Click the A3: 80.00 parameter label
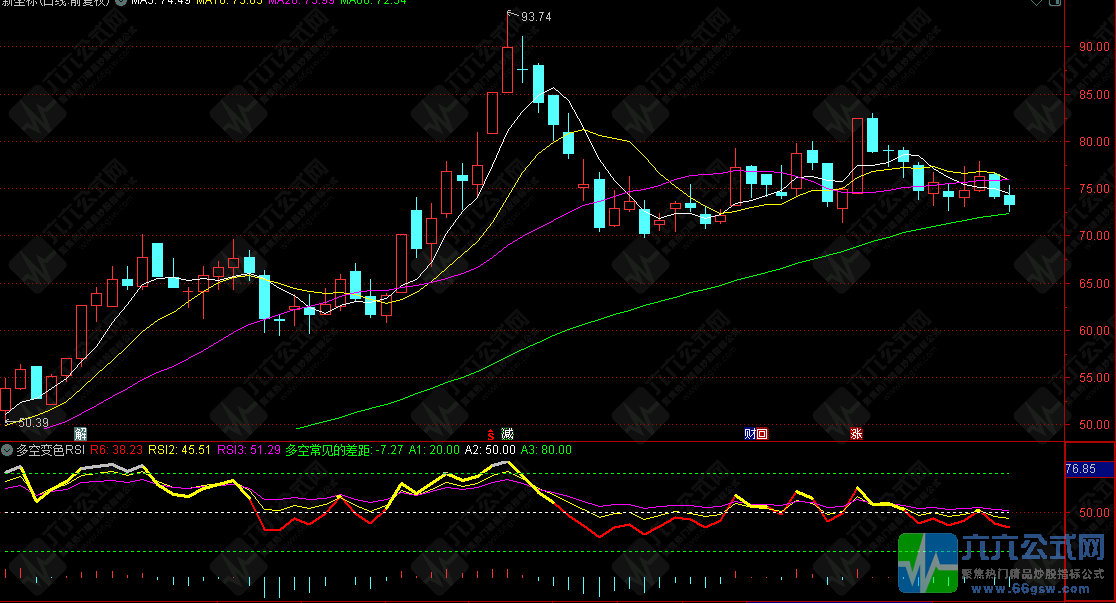 point(547,450)
